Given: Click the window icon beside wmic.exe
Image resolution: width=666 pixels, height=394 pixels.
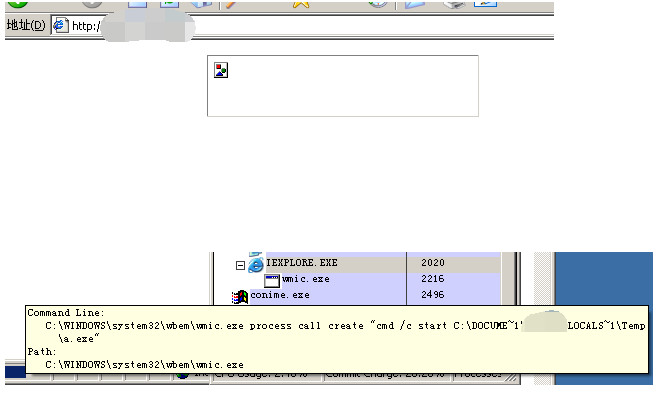Looking at the screenshot, I should click(272, 280).
